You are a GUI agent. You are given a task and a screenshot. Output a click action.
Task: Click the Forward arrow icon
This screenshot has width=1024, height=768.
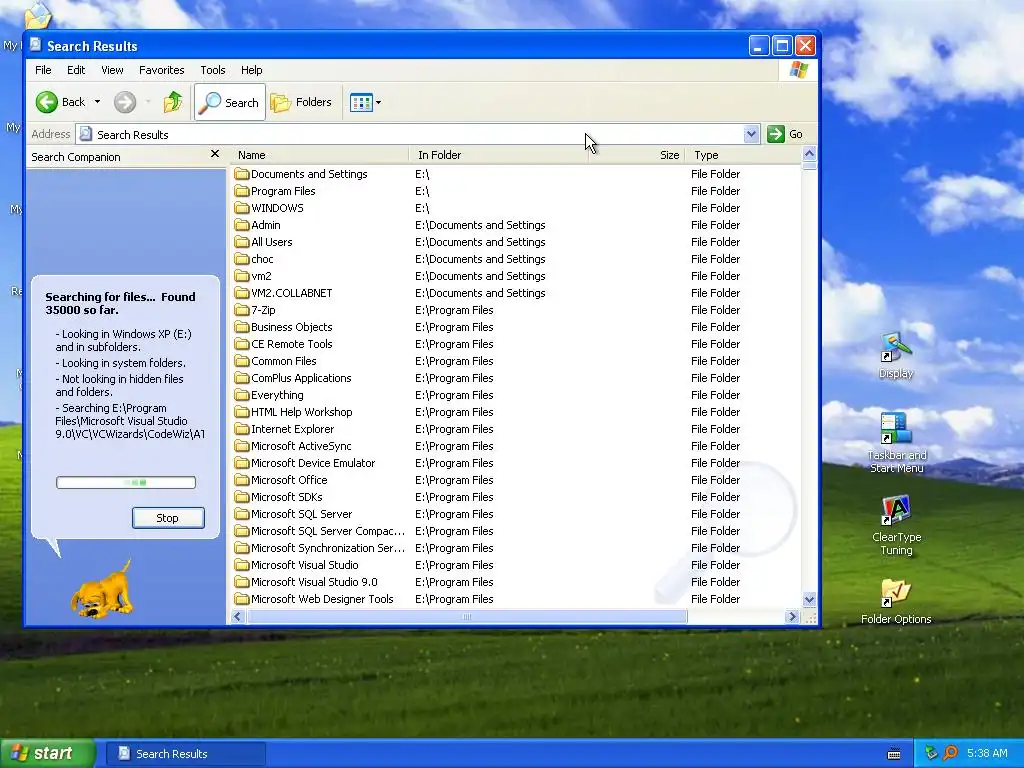click(125, 102)
